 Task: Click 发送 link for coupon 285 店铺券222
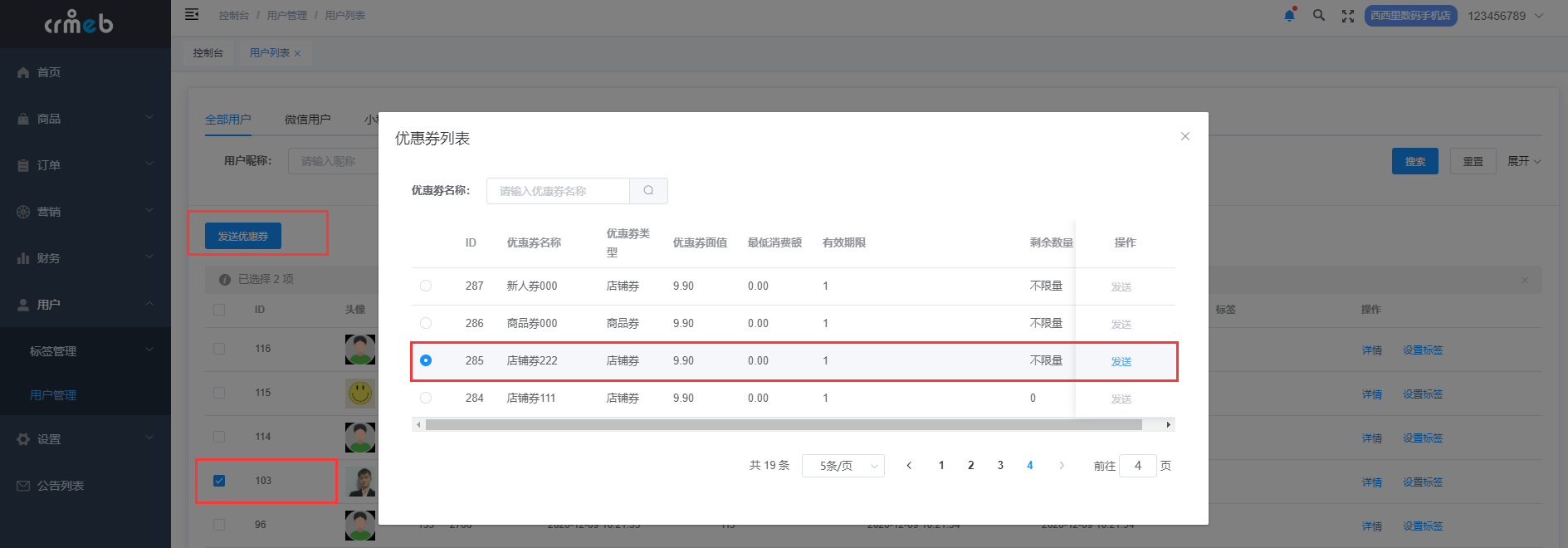[x=1121, y=361]
